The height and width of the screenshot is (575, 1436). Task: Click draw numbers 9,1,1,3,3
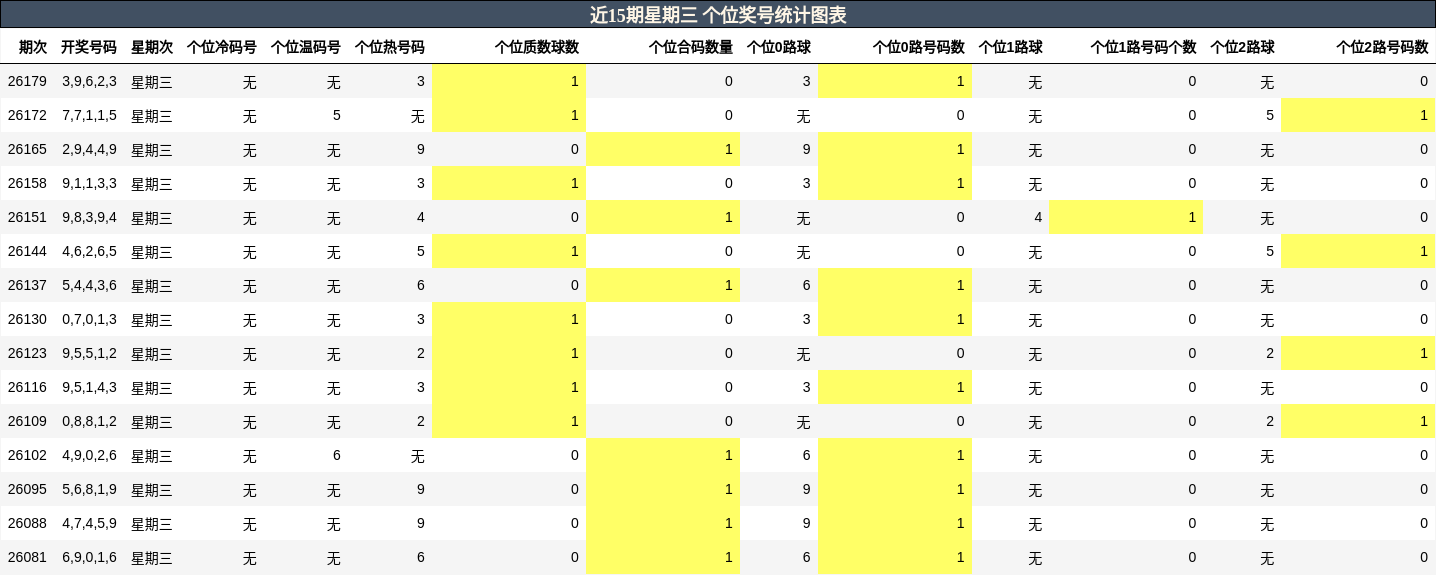pos(89,183)
